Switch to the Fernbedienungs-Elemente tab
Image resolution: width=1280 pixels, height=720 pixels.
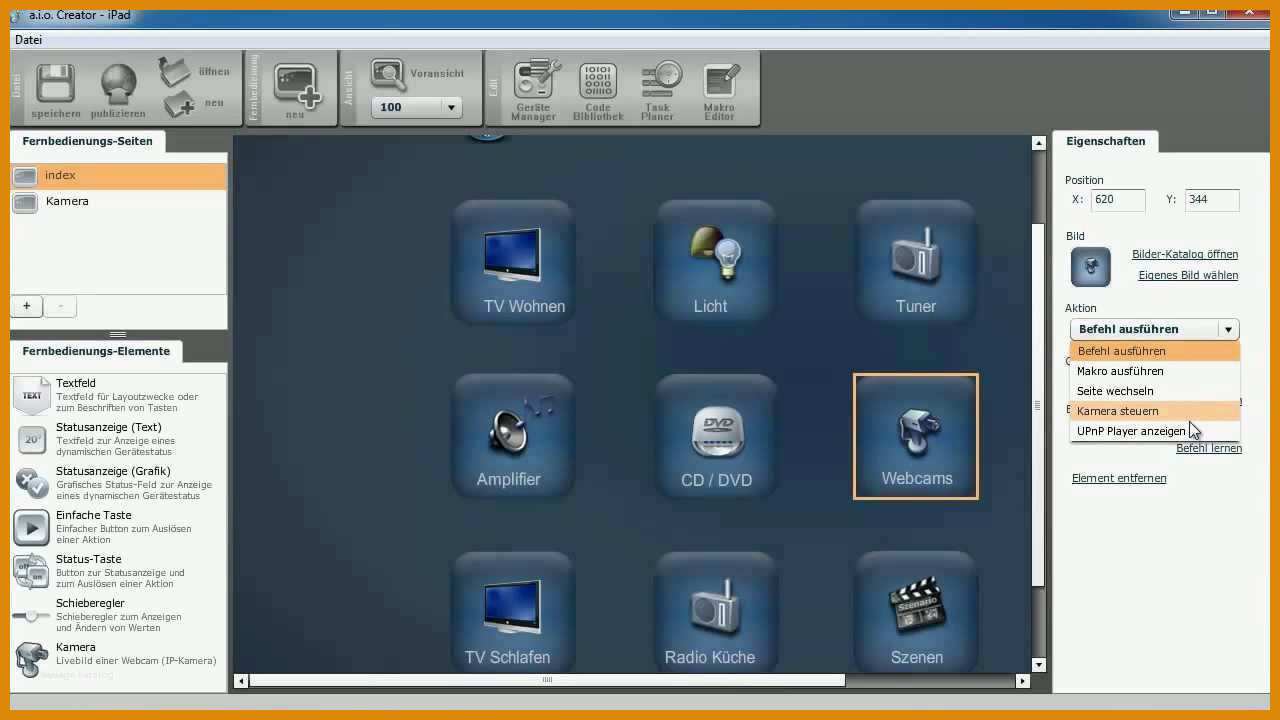pos(96,351)
